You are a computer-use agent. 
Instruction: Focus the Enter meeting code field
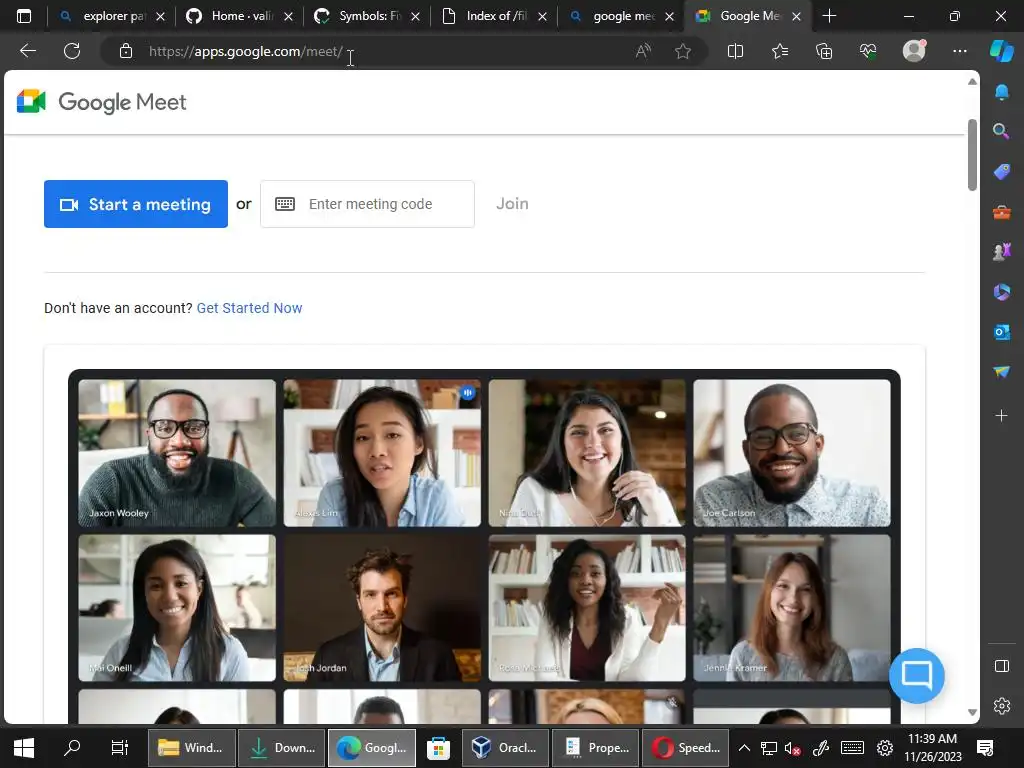(x=367, y=204)
